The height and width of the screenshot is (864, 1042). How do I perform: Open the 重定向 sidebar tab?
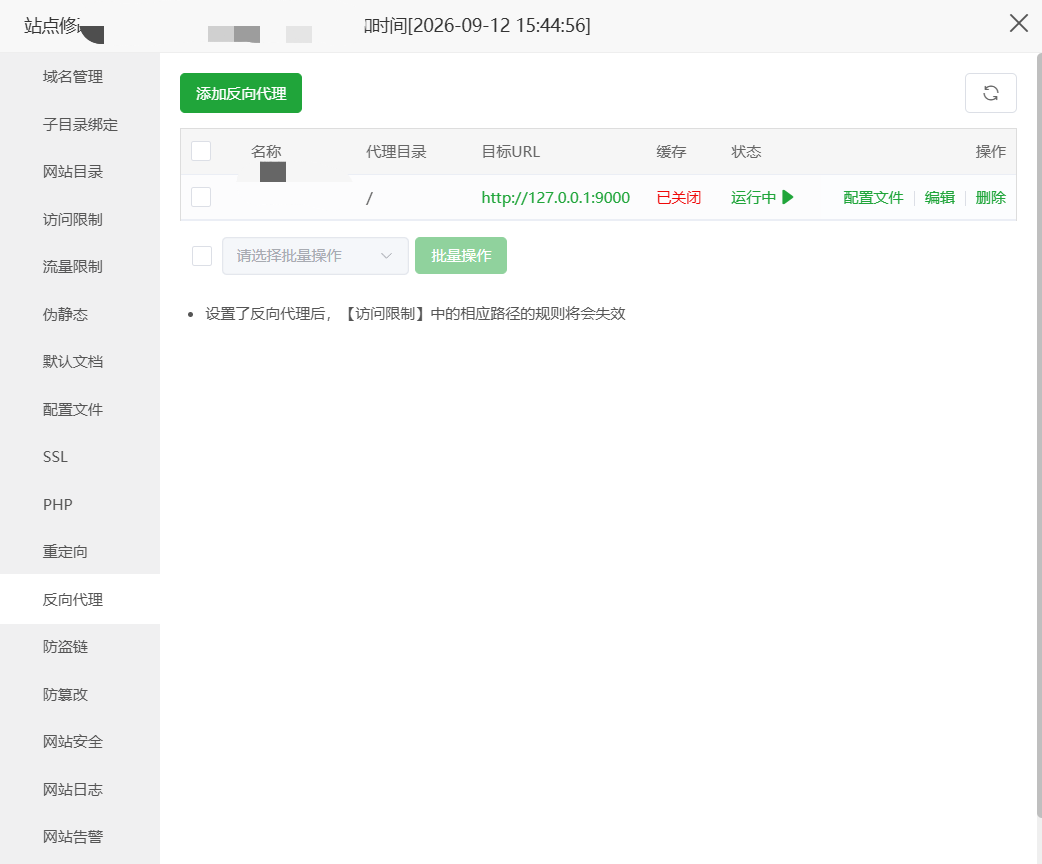coord(80,552)
